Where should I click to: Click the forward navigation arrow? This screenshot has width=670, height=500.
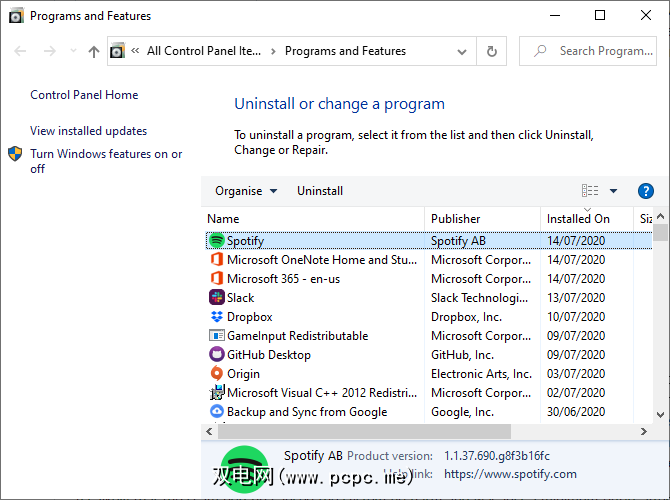pyautogui.click(x=50, y=51)
